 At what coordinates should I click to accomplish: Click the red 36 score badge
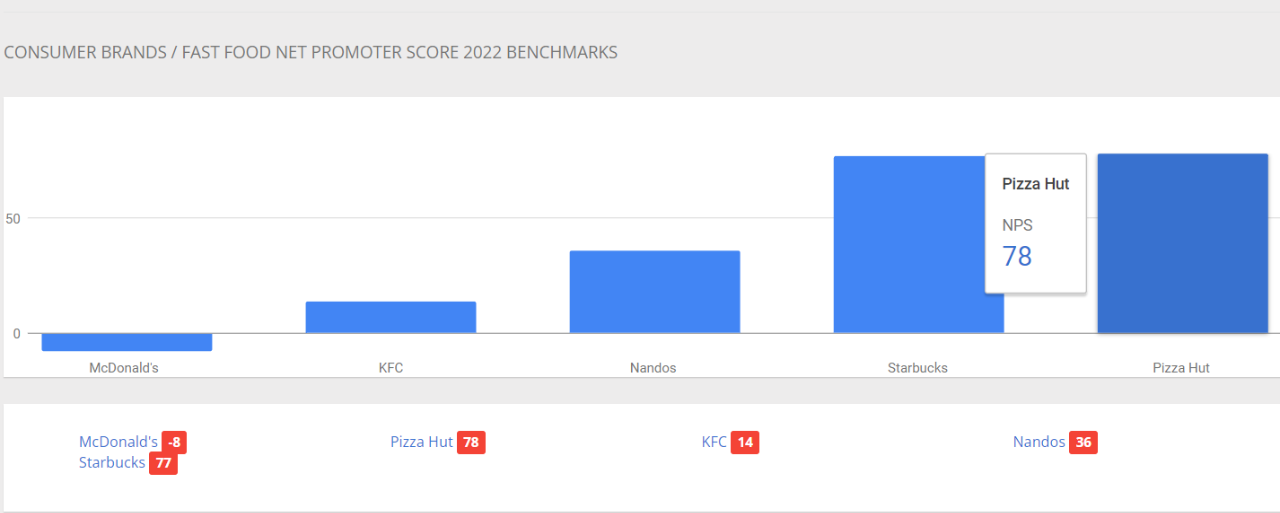(1083, 443)
